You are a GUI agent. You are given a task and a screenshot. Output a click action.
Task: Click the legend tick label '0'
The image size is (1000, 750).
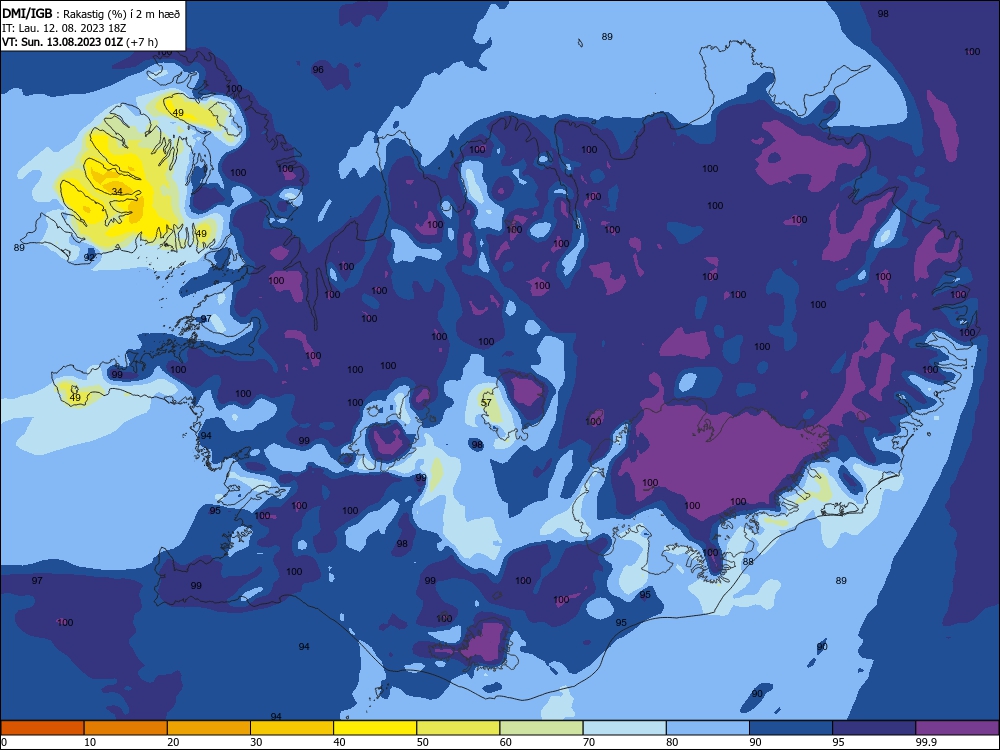pyautogui.click(x=4, y=742)
